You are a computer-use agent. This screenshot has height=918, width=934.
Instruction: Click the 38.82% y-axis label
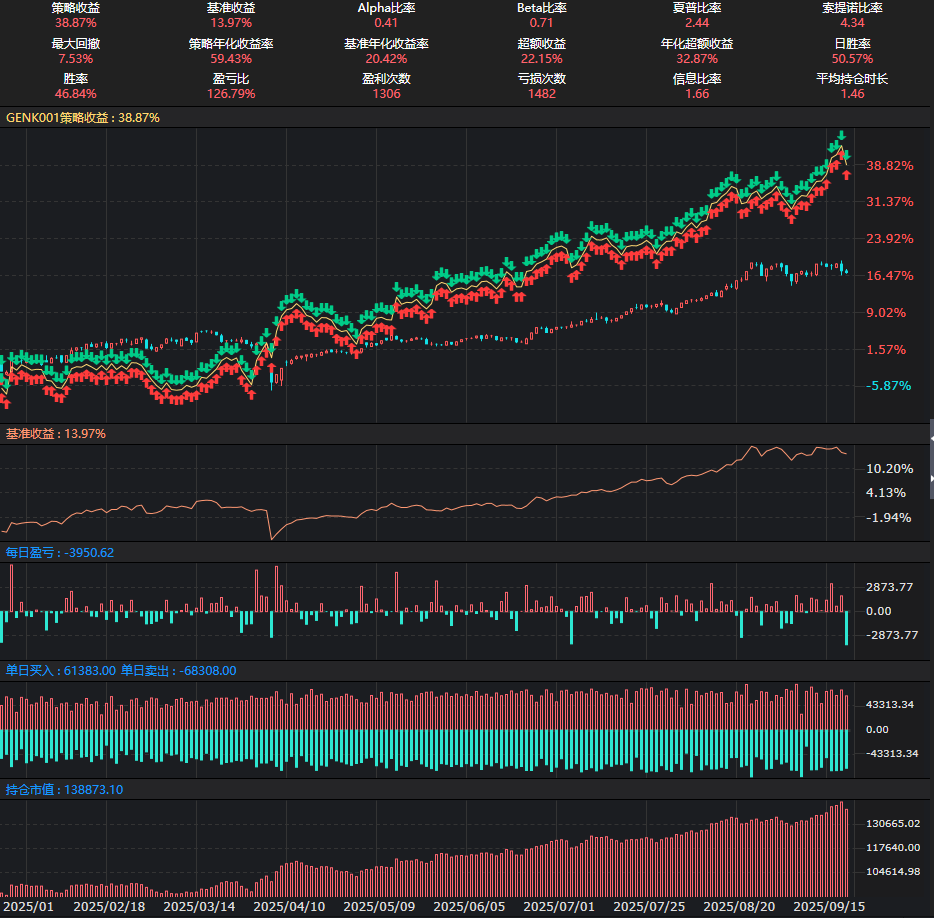pyautogui.click(x=889, y=165)
